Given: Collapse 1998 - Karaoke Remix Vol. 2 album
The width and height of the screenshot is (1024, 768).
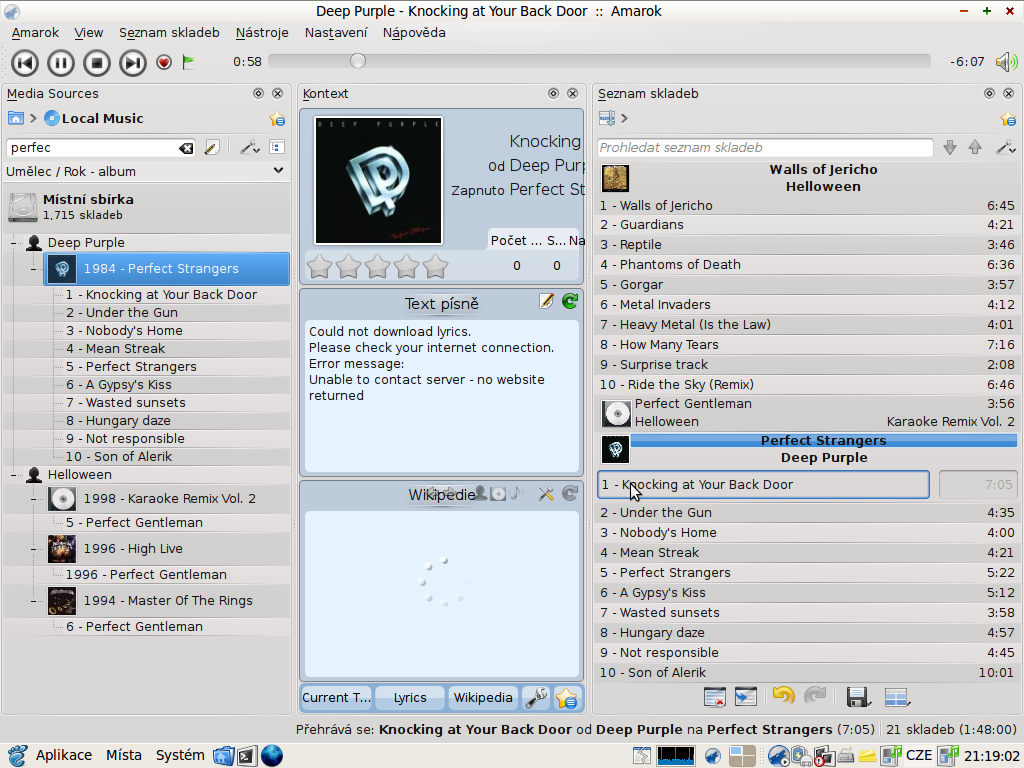Looking at the screenshot, I should [x=33, y=499].
